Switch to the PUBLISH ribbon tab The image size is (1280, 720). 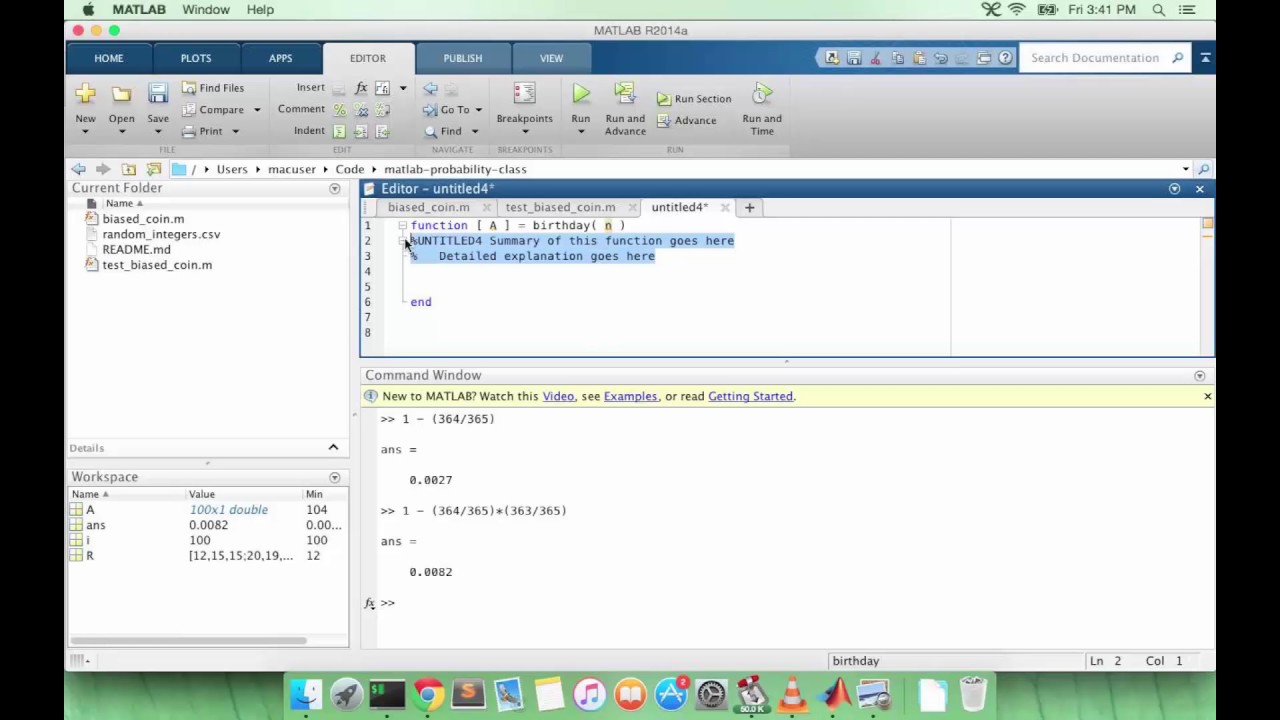click(463, 58)
